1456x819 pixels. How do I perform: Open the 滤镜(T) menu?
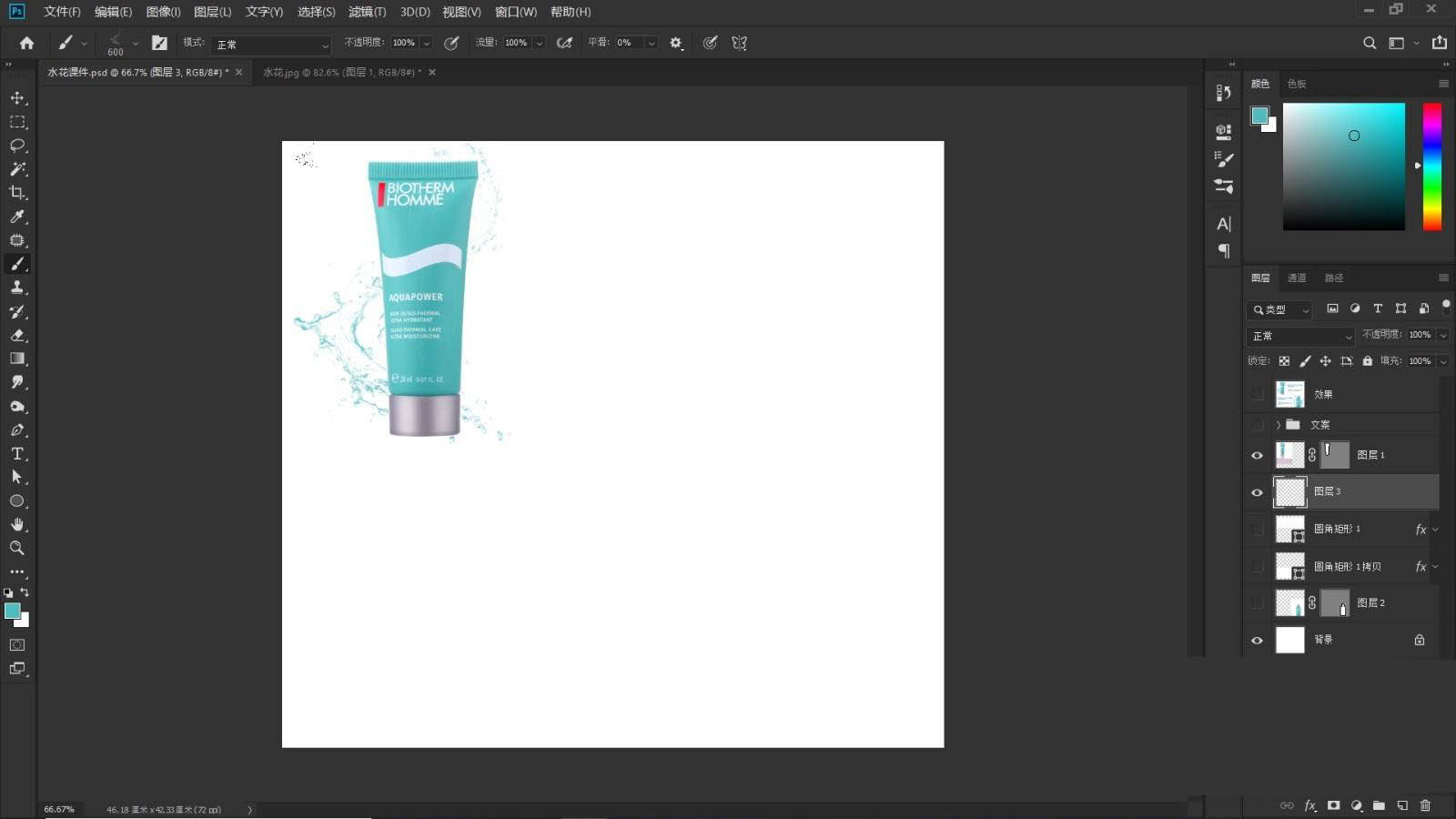(x=367, y=12)
